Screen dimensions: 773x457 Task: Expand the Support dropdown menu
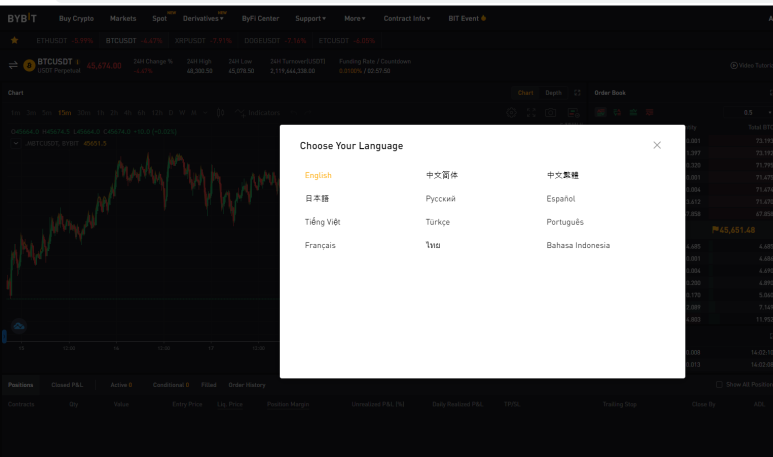pos(311,18)
